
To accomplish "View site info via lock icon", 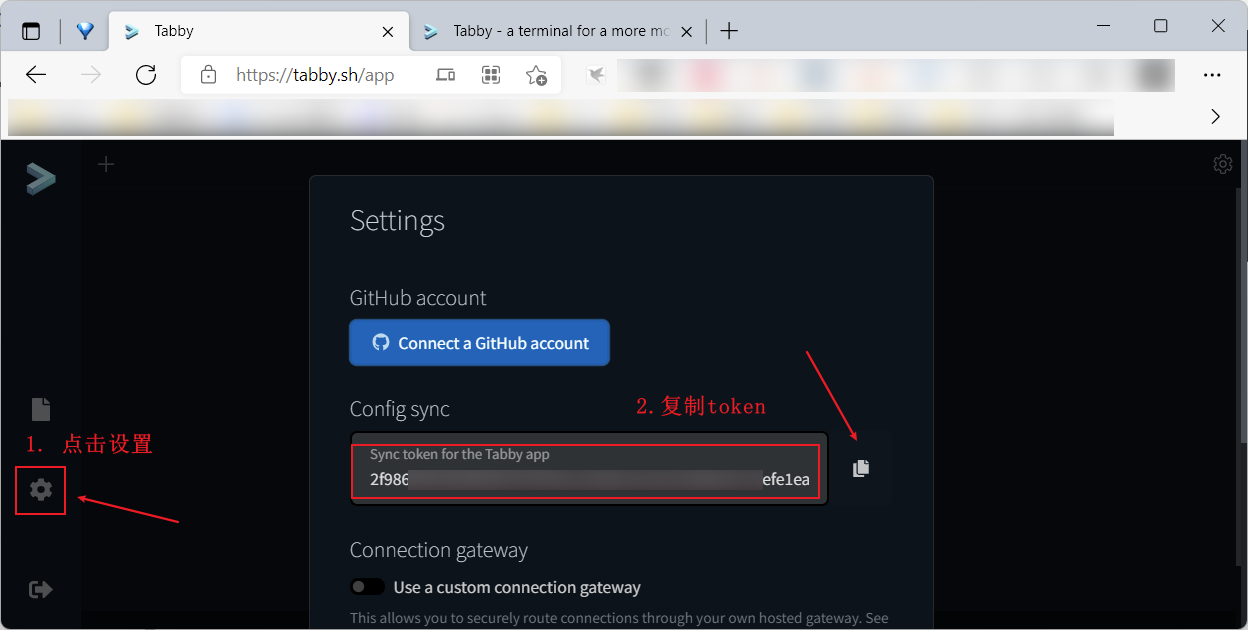I will (208, 75).
